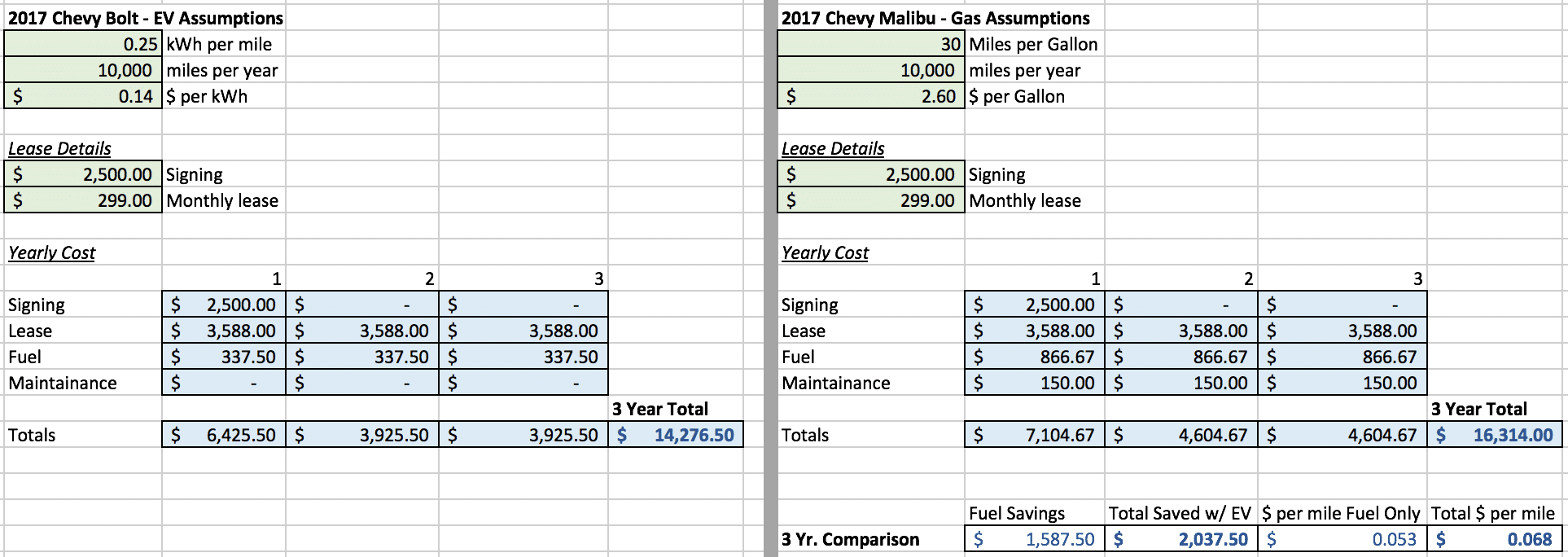This screenshot has height=557, width=1568.
Task: Select the 0.25 kWh per mile value cell
Action: click(83, 44)
